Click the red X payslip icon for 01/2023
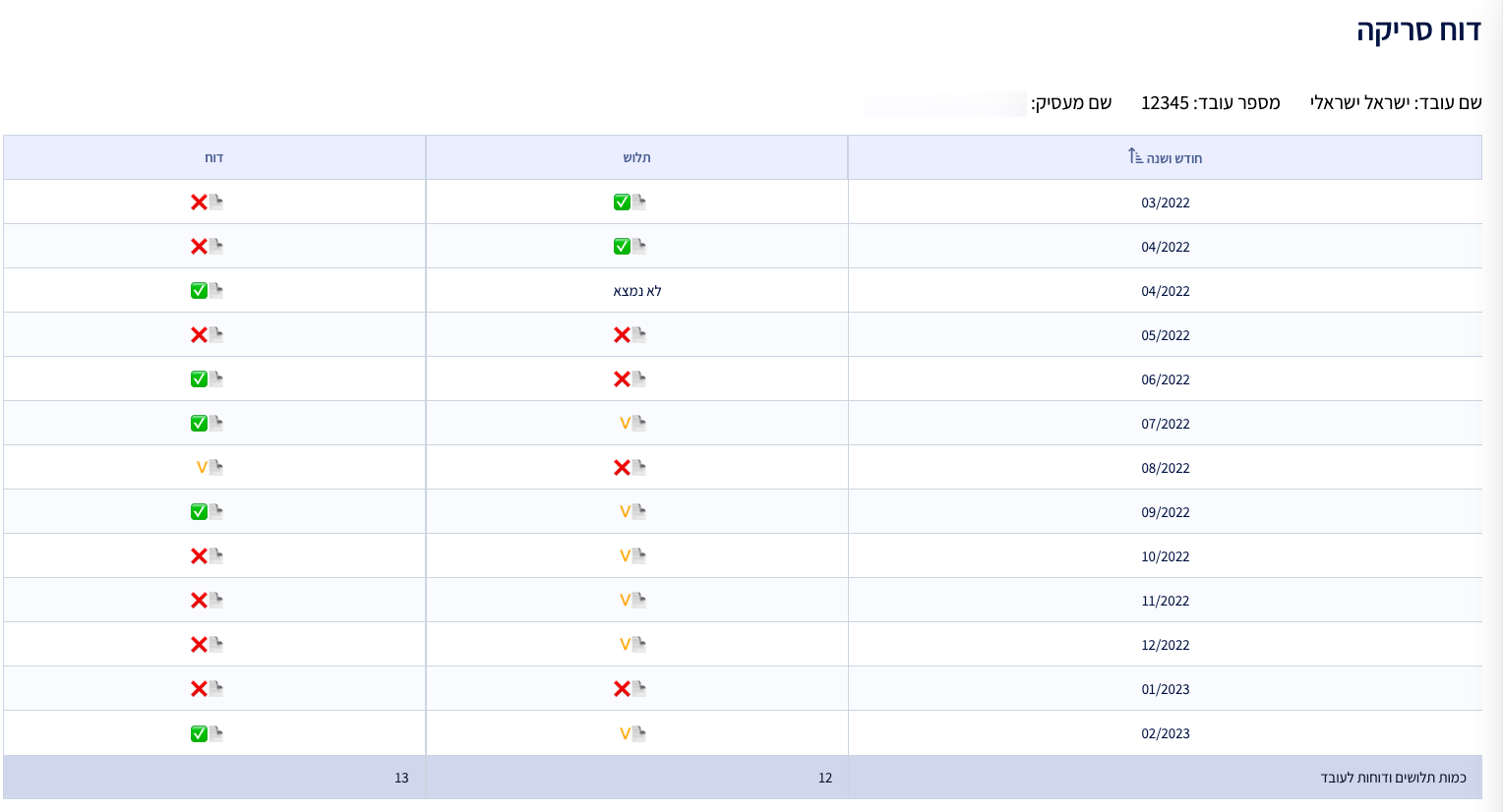Viewport: 1503px width, 812px height. 630,689
